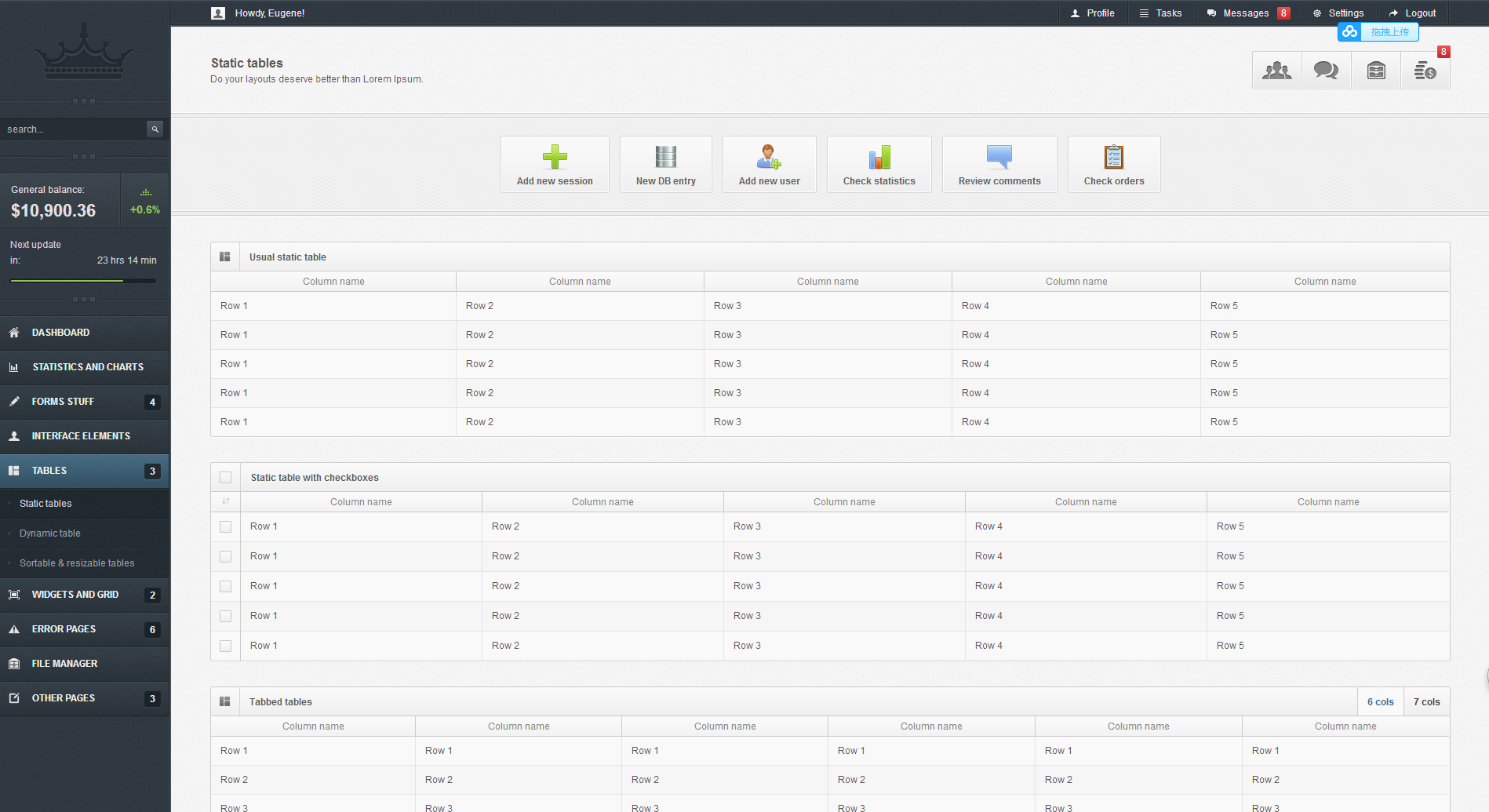Viewport: 1489px width, 812px height.
Task: Expand Other Pages menu
Action: point(84,698)
